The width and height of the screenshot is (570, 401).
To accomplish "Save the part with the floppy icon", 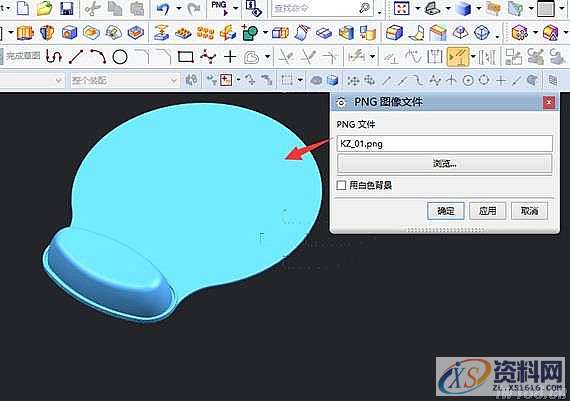I will (x=67, y=8).
